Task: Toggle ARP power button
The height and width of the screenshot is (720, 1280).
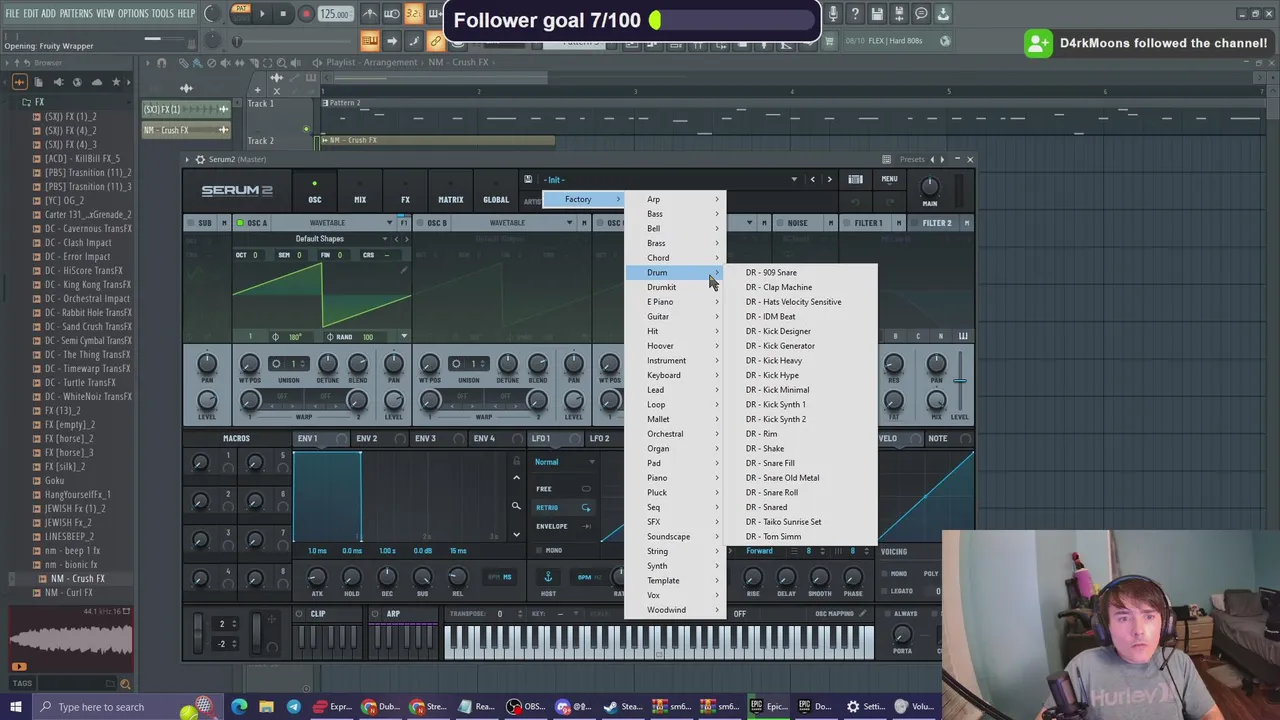Action: [376, 614]
